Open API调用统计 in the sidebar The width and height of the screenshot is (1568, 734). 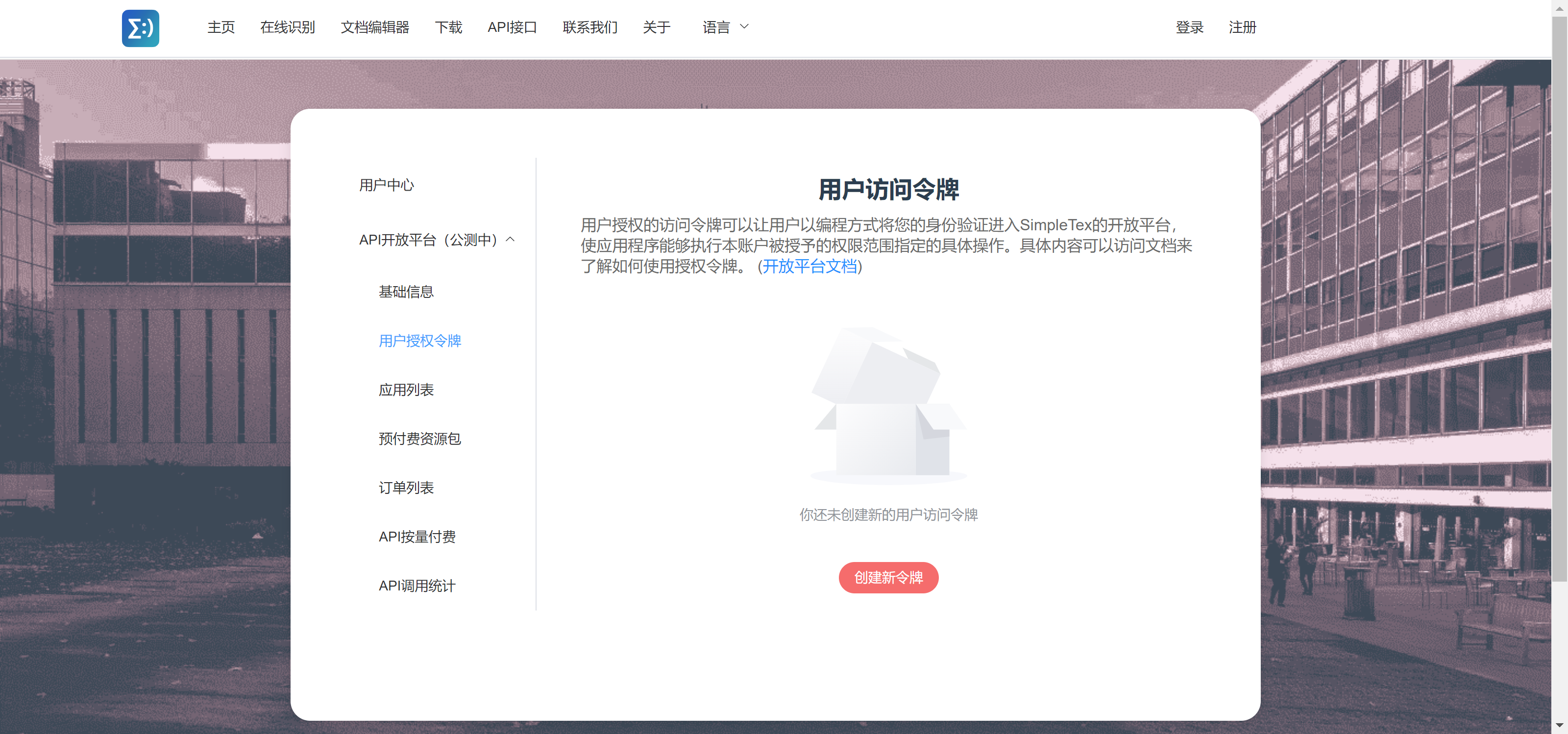pyautogui.click(x=416, y=586)
